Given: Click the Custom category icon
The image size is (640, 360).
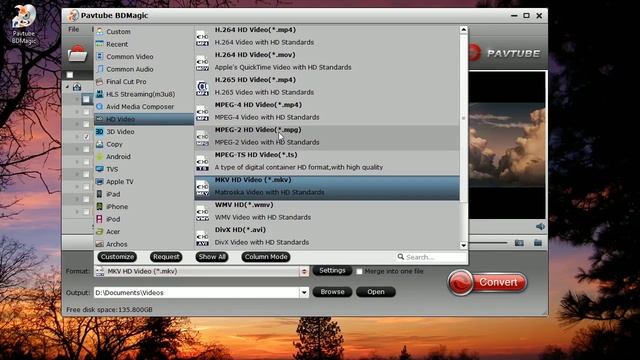Looking at the screenshot, I should (x=100, y=31).
